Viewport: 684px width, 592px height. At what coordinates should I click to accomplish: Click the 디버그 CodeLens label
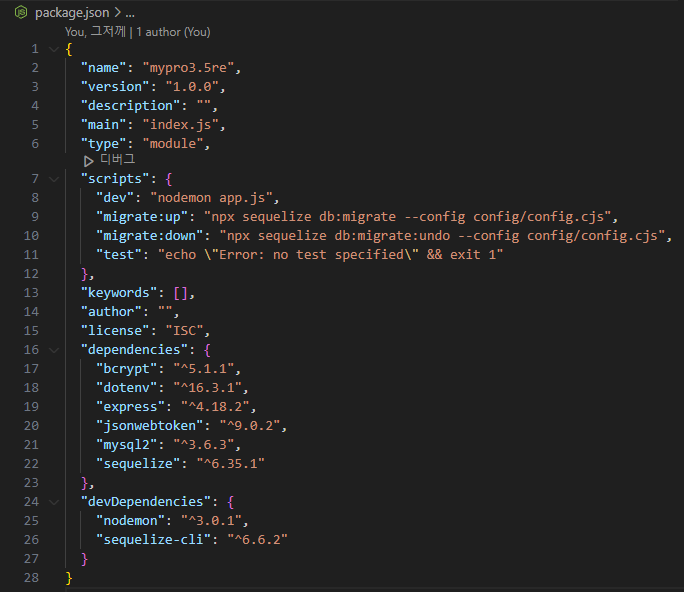click(x=117, y=160)
